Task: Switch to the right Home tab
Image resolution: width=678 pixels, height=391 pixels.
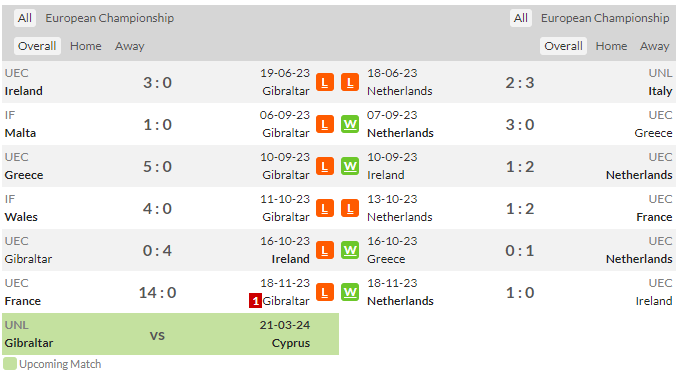Action: pos(611,46)
